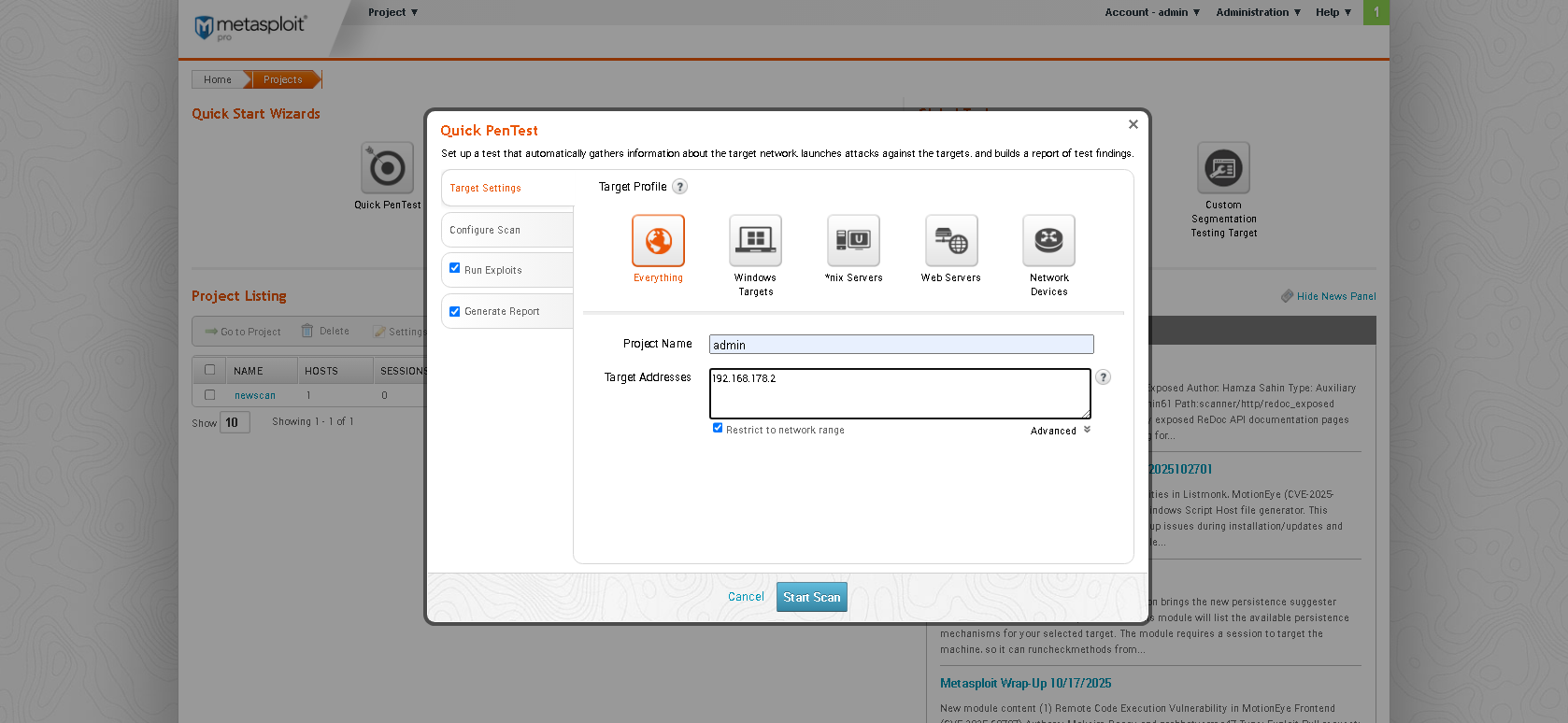Expand the Advanced options section
1568x723 pixels.
coord(1060,431)
